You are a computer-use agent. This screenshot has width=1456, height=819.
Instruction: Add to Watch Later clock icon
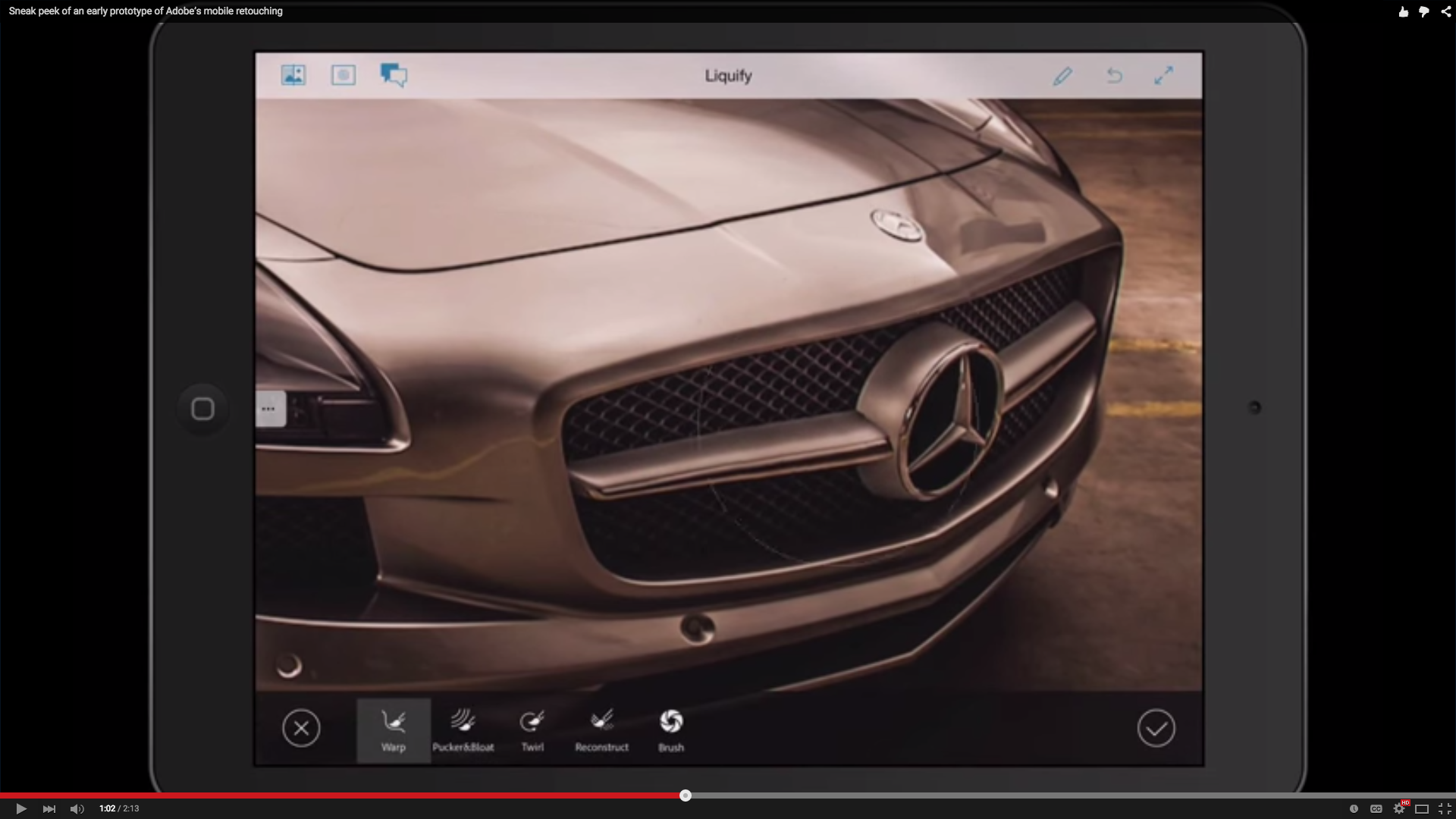(1354, 808)
